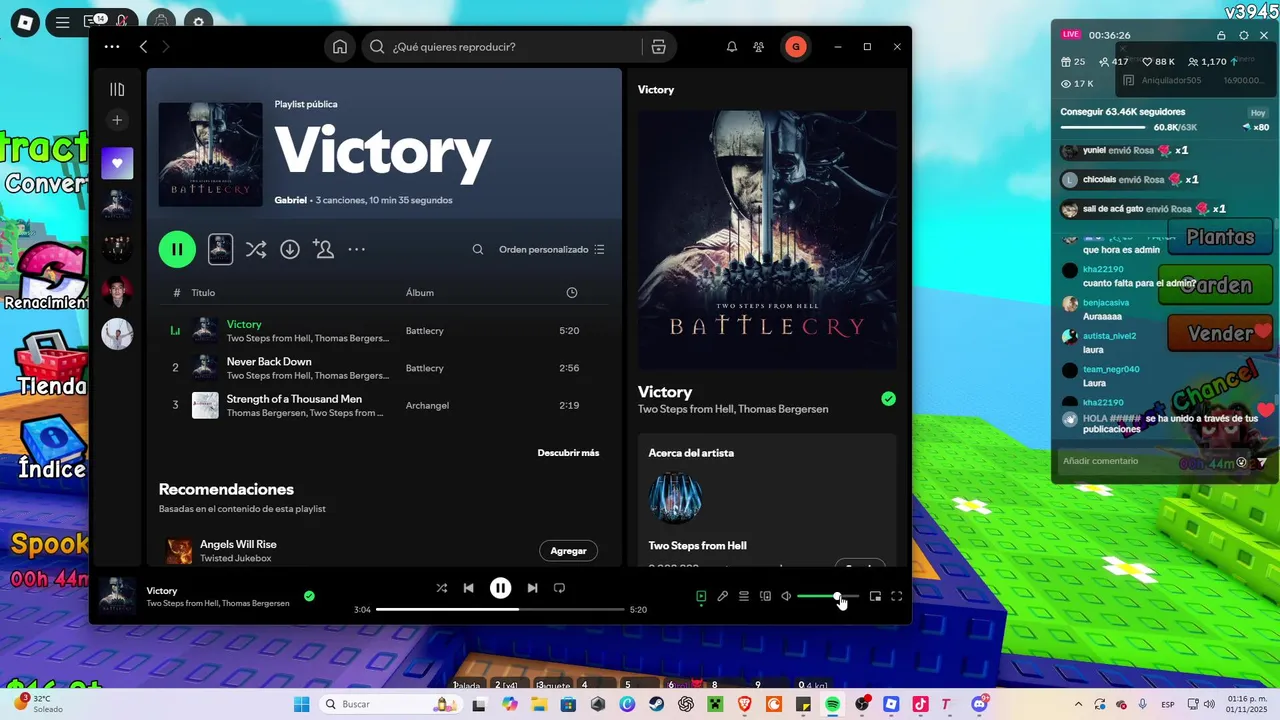Pause the track in bottom player bar

[500, 588]
